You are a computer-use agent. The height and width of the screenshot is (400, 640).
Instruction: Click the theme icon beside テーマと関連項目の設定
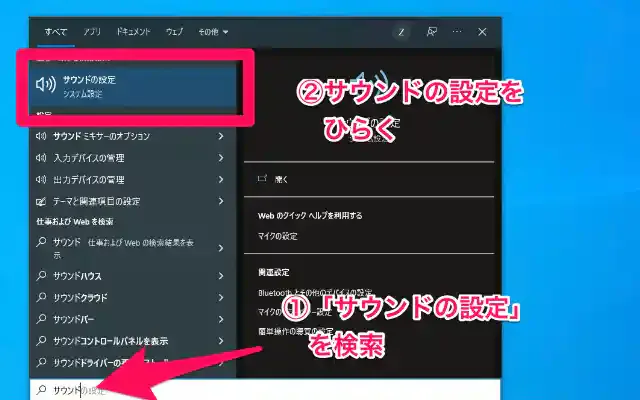tap(41, 201)
